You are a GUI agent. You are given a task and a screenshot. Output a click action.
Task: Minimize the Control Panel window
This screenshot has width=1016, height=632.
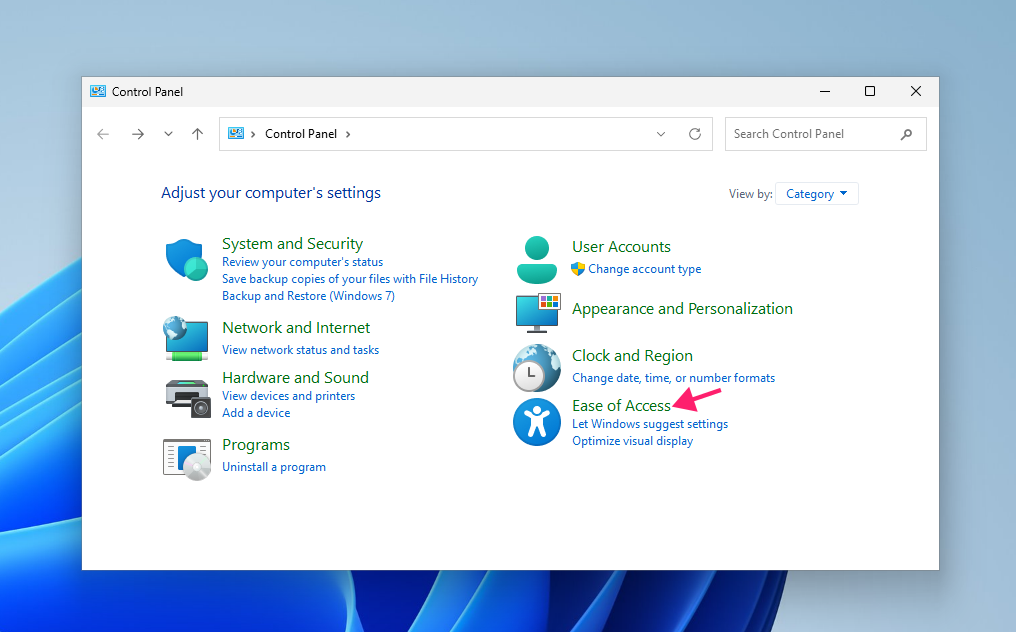coord(825,91)
